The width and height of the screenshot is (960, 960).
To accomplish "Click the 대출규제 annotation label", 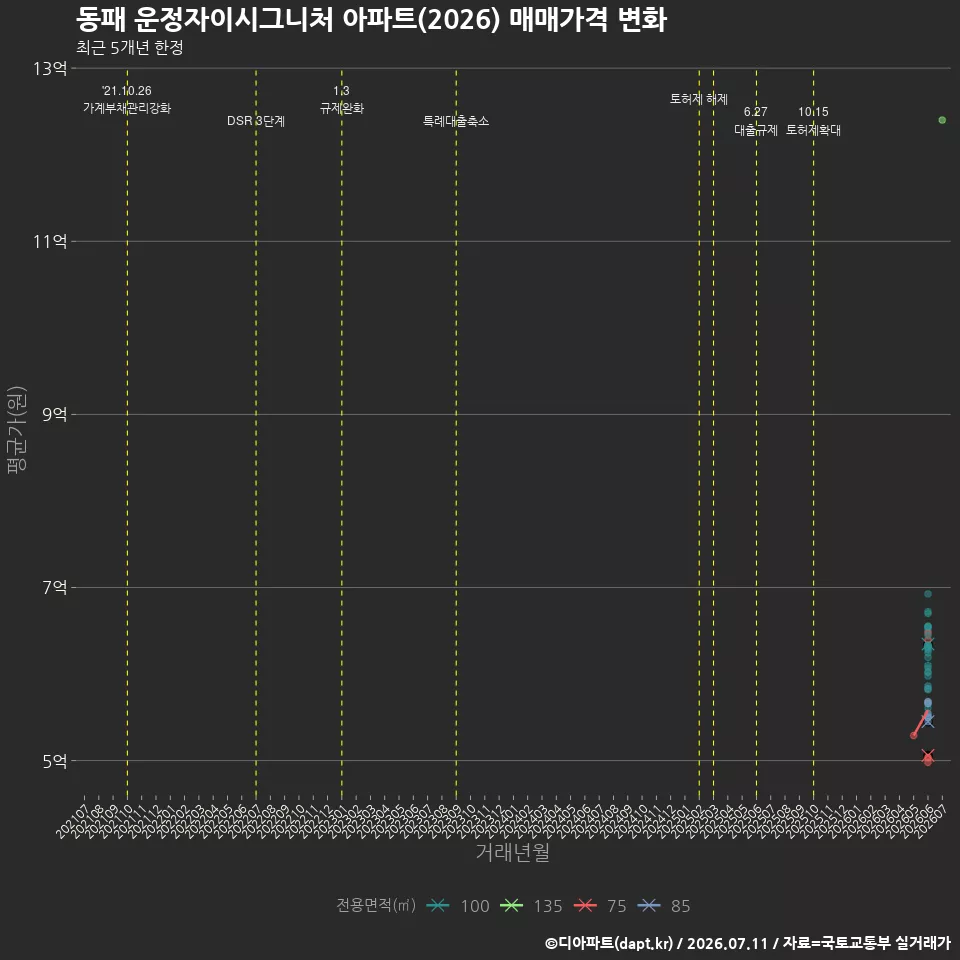I will [756, 130].
